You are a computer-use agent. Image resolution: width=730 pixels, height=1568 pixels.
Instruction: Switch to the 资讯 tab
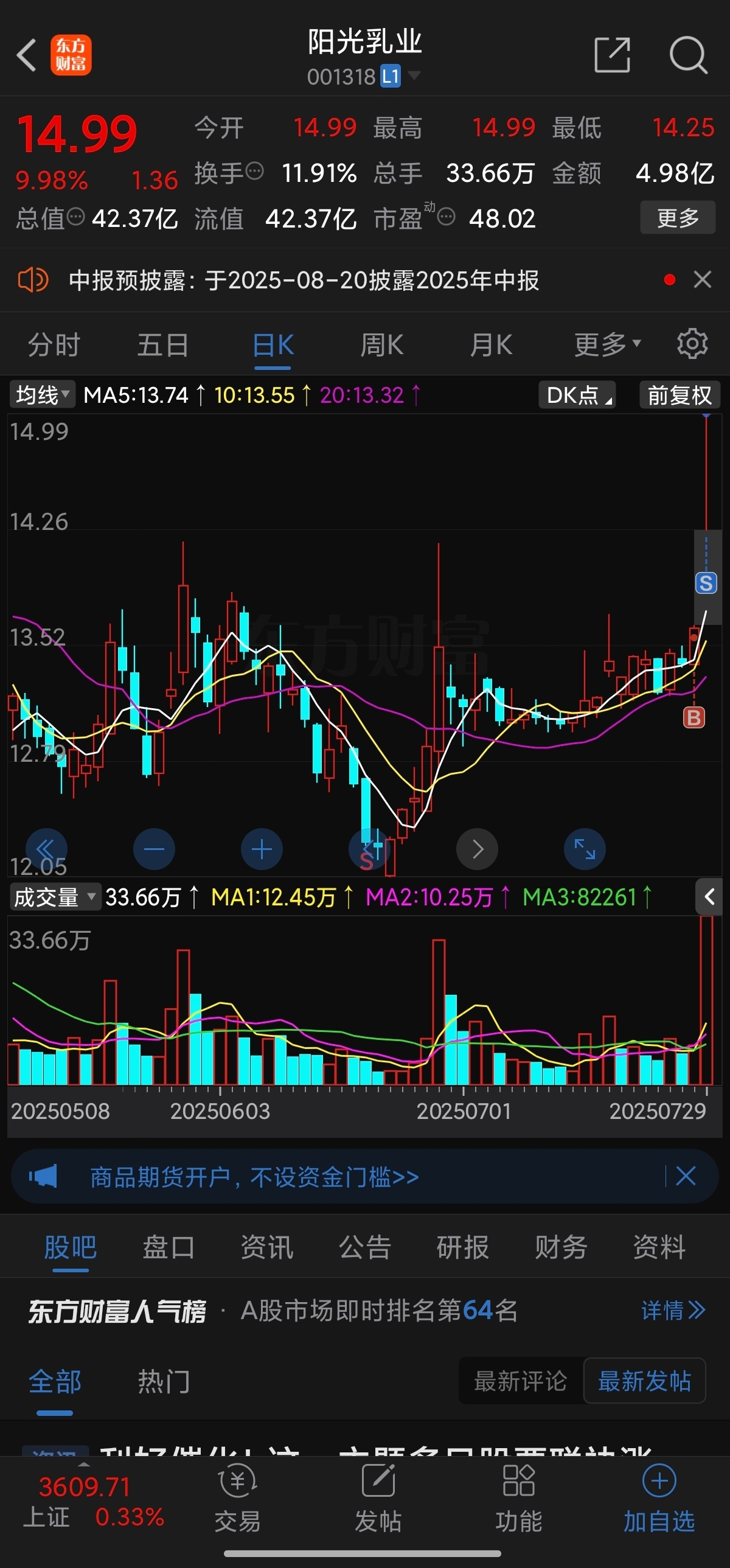tap(266, 1248)
